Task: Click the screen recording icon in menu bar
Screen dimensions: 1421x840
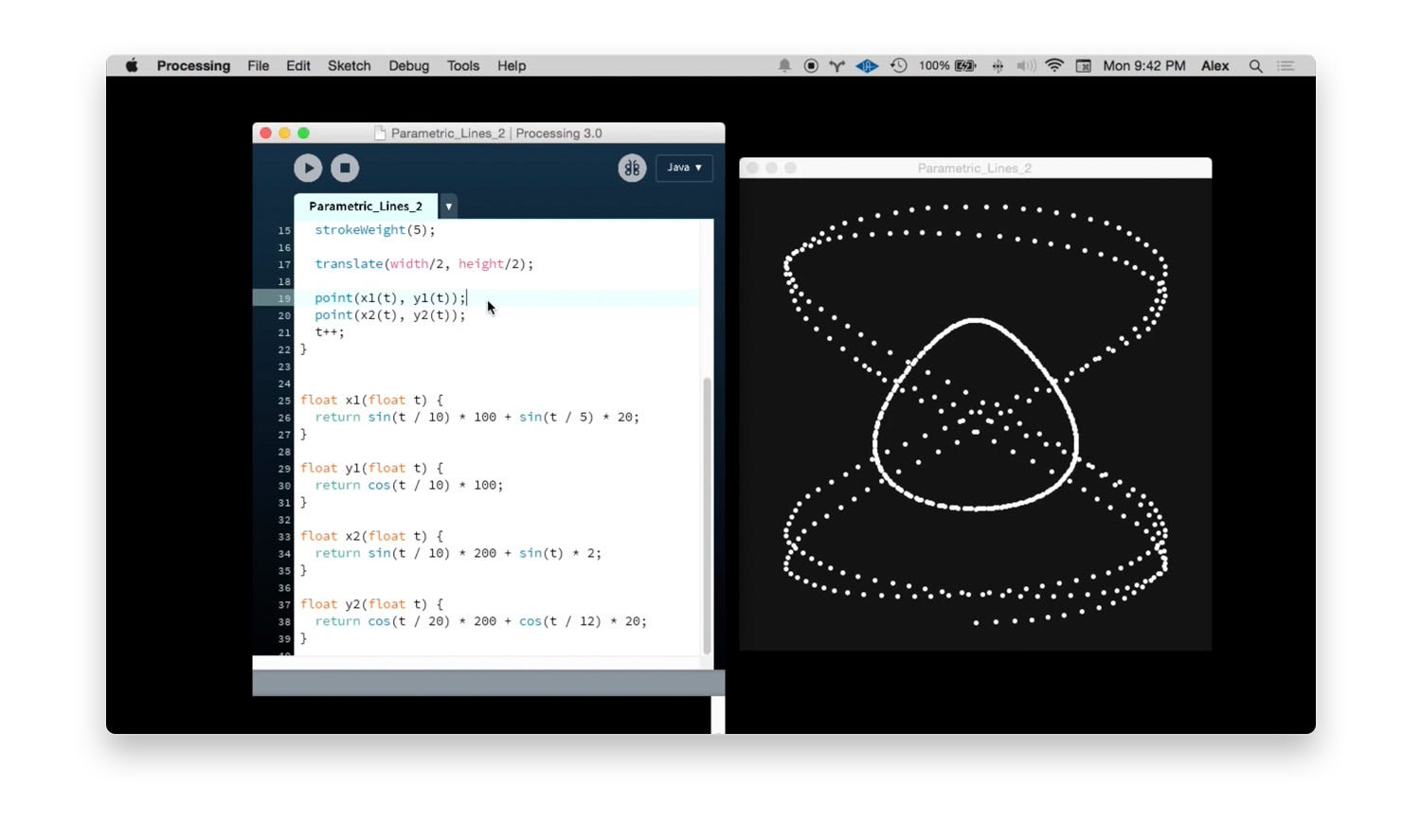Action: 811,65
